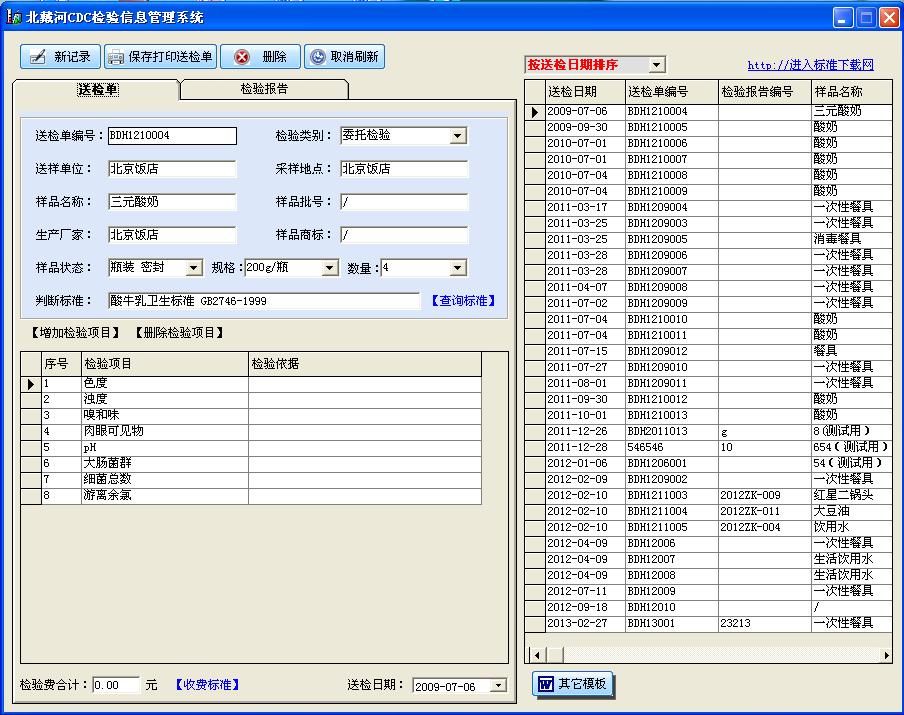Select the 送检单 tab
Screen dimensions: 904x715
(x=97, y=90)
